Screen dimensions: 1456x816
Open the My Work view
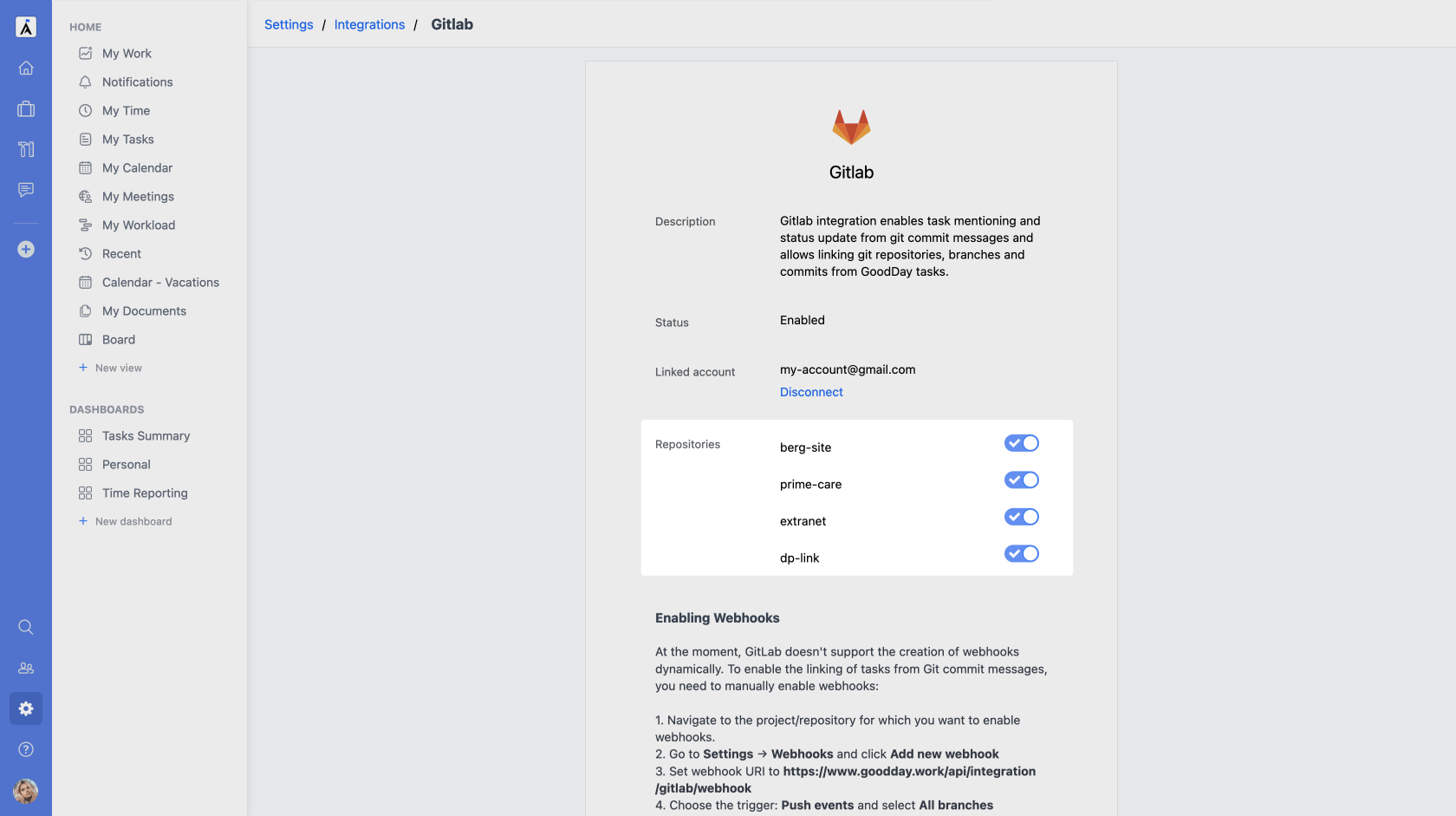(x=127, y=54)
